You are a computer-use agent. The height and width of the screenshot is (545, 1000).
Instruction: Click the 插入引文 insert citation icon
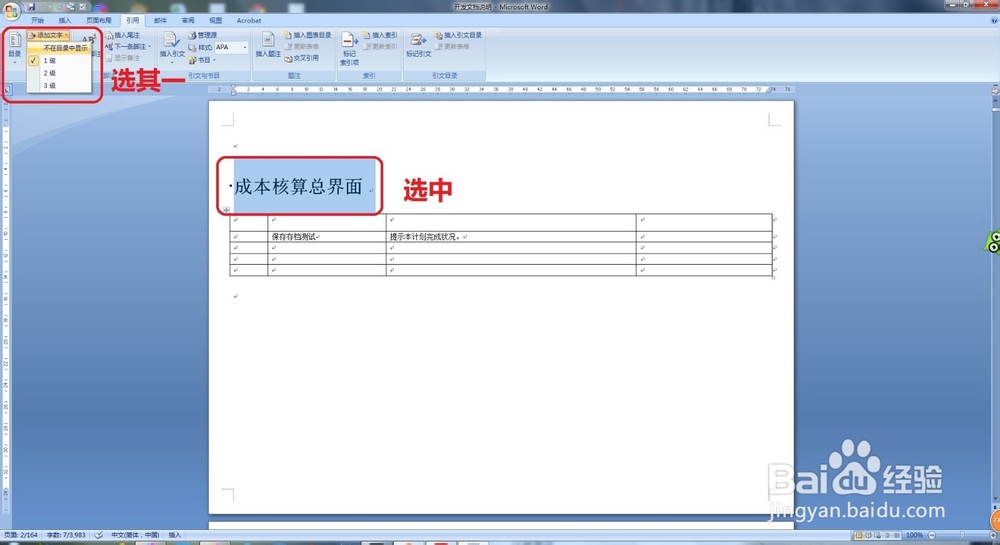[171, 40]
